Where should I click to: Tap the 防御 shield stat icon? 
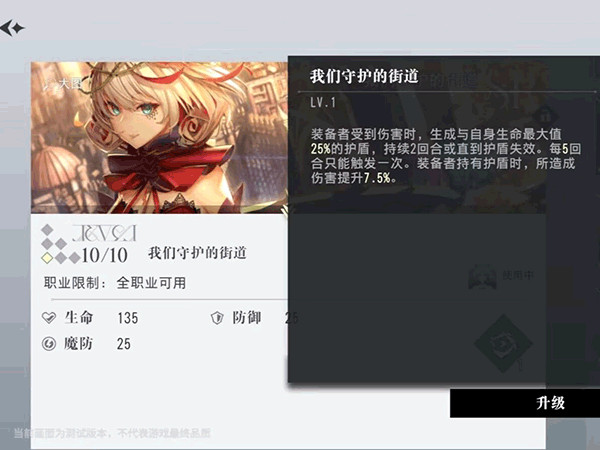pyautogui.click(x=217, y=318)
